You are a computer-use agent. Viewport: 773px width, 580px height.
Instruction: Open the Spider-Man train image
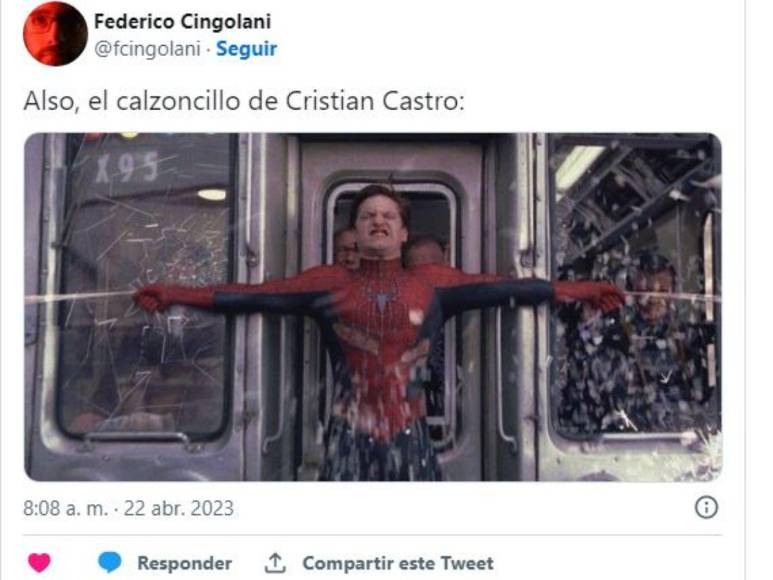[x=373, y=307]
